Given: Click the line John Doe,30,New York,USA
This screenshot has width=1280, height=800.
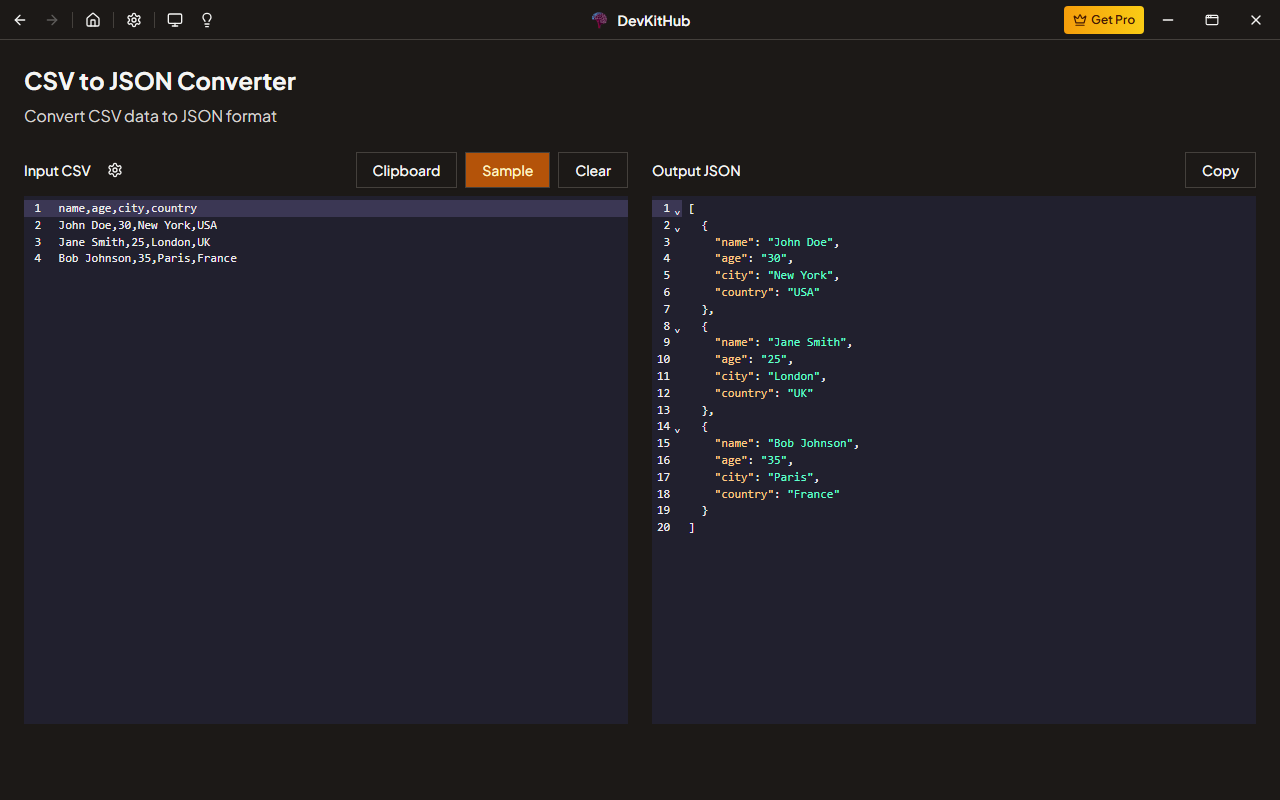Looking at the screenshot, I should (x=138, y=225).
